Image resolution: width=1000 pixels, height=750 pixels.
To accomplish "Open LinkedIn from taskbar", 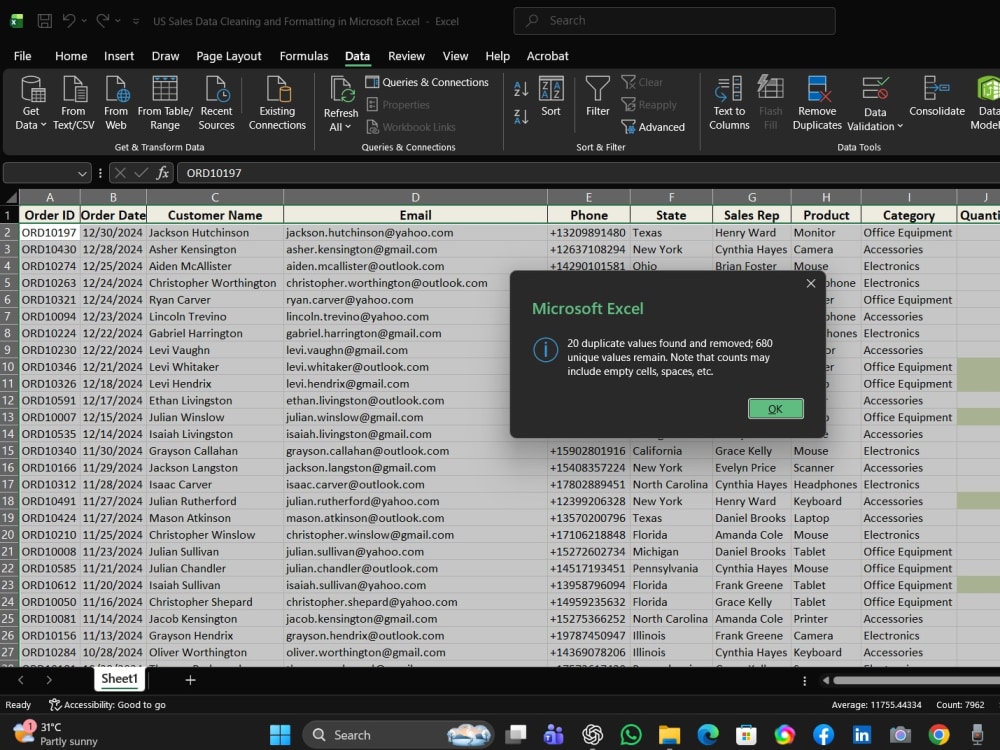I will pyautogui.click(x=862, y=735).
